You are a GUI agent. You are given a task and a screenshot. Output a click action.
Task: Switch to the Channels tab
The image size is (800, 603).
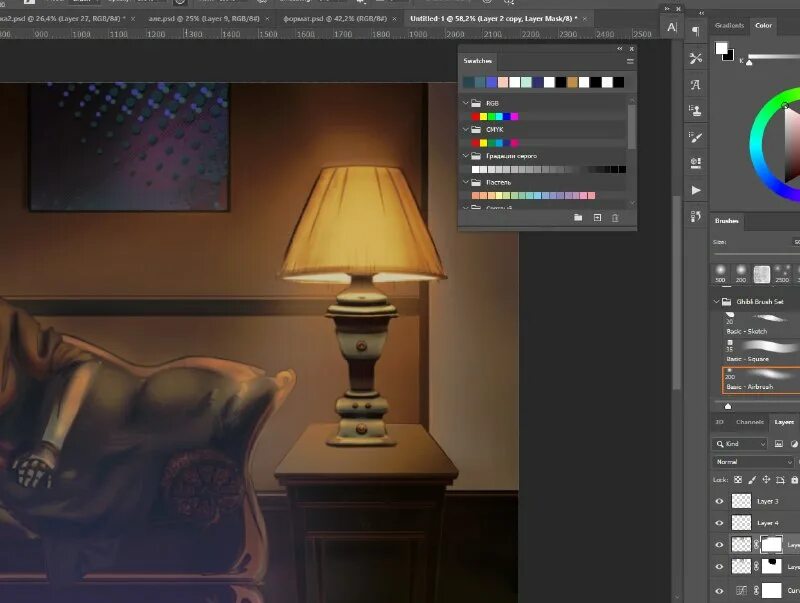tap(749, 422)
